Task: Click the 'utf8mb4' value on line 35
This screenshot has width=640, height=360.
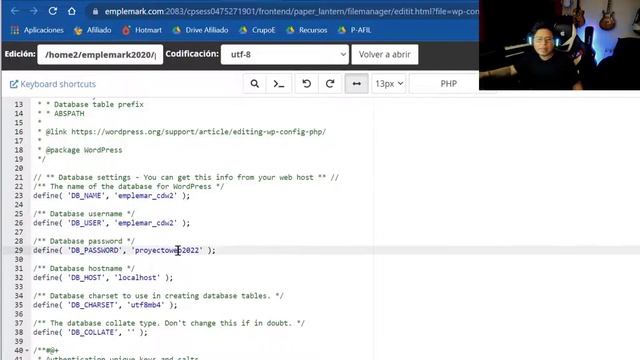Action: tap(146, 305)
